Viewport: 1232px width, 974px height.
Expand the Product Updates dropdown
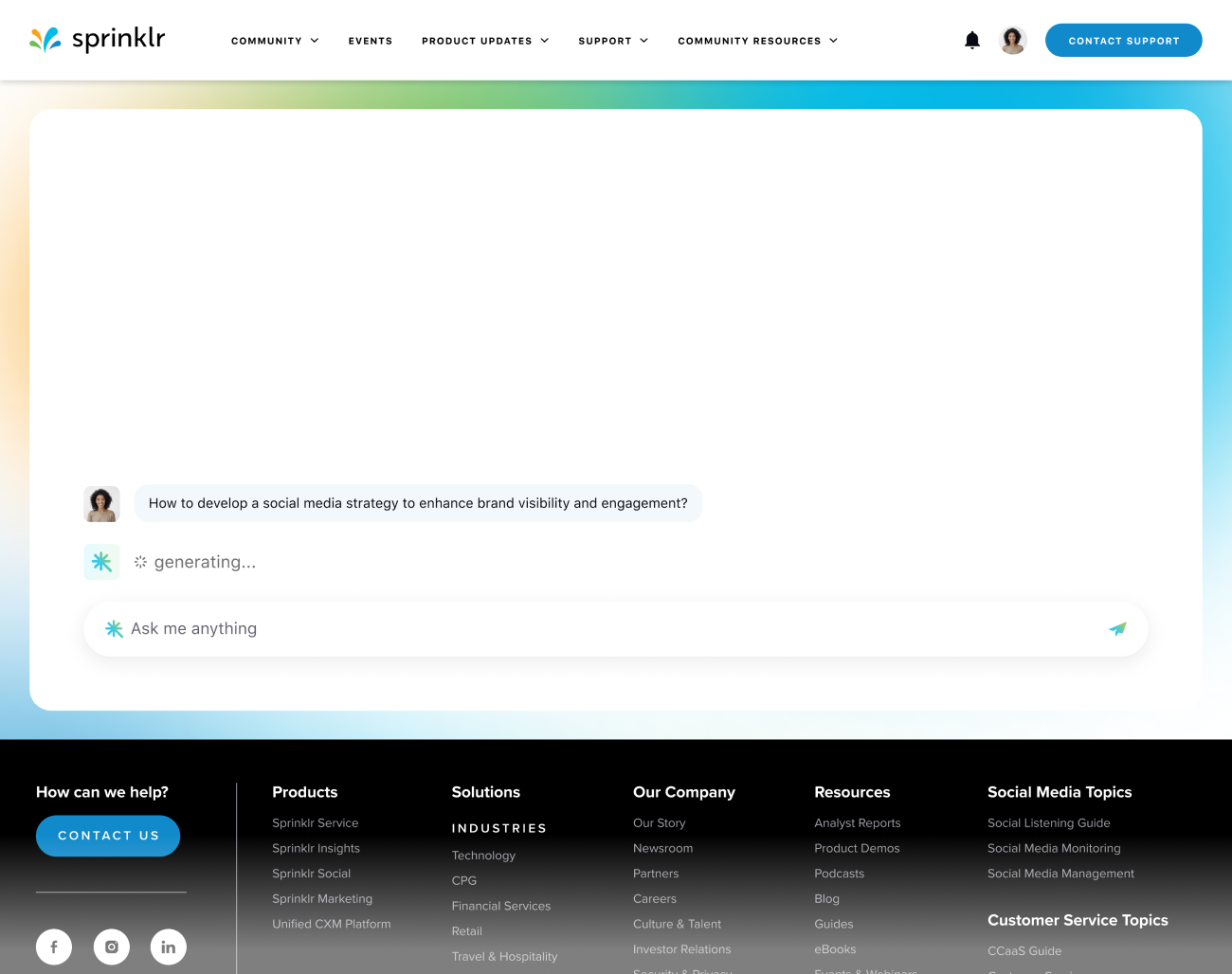point(485,41)
